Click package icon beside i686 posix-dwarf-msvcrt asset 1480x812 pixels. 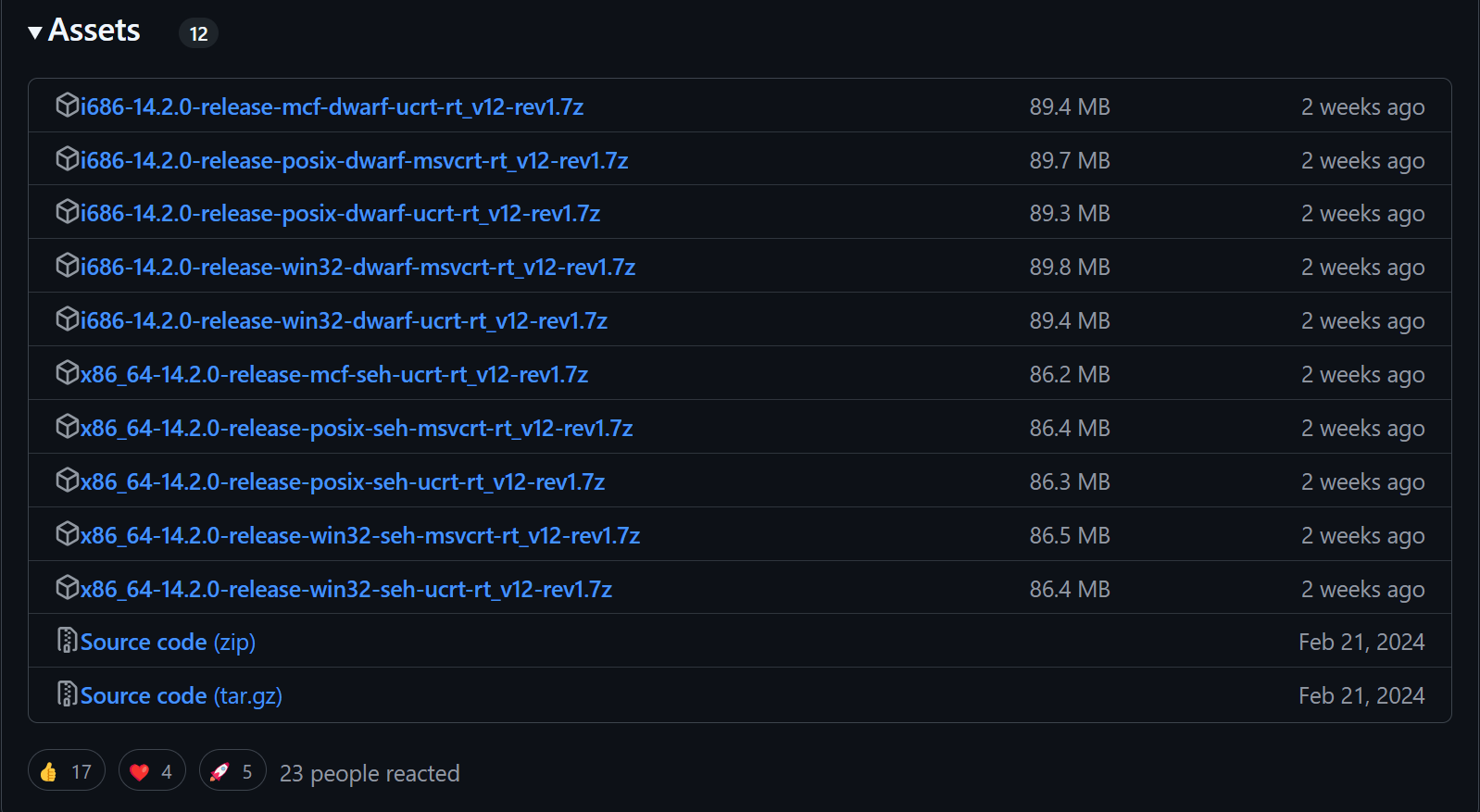coord(67,159)
